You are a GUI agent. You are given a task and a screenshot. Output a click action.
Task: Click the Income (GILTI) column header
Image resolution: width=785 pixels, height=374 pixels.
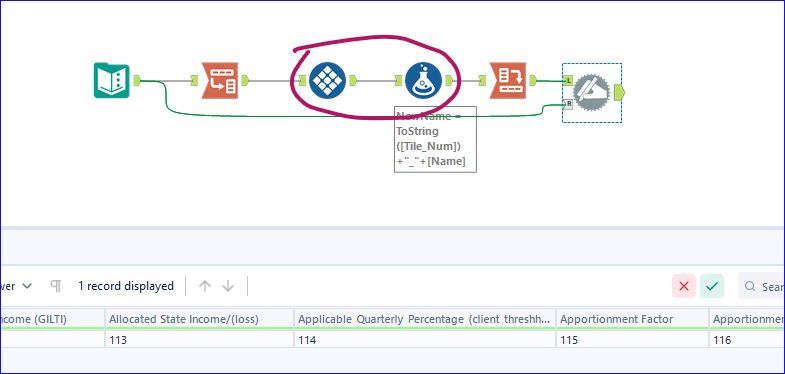(52, 319)
